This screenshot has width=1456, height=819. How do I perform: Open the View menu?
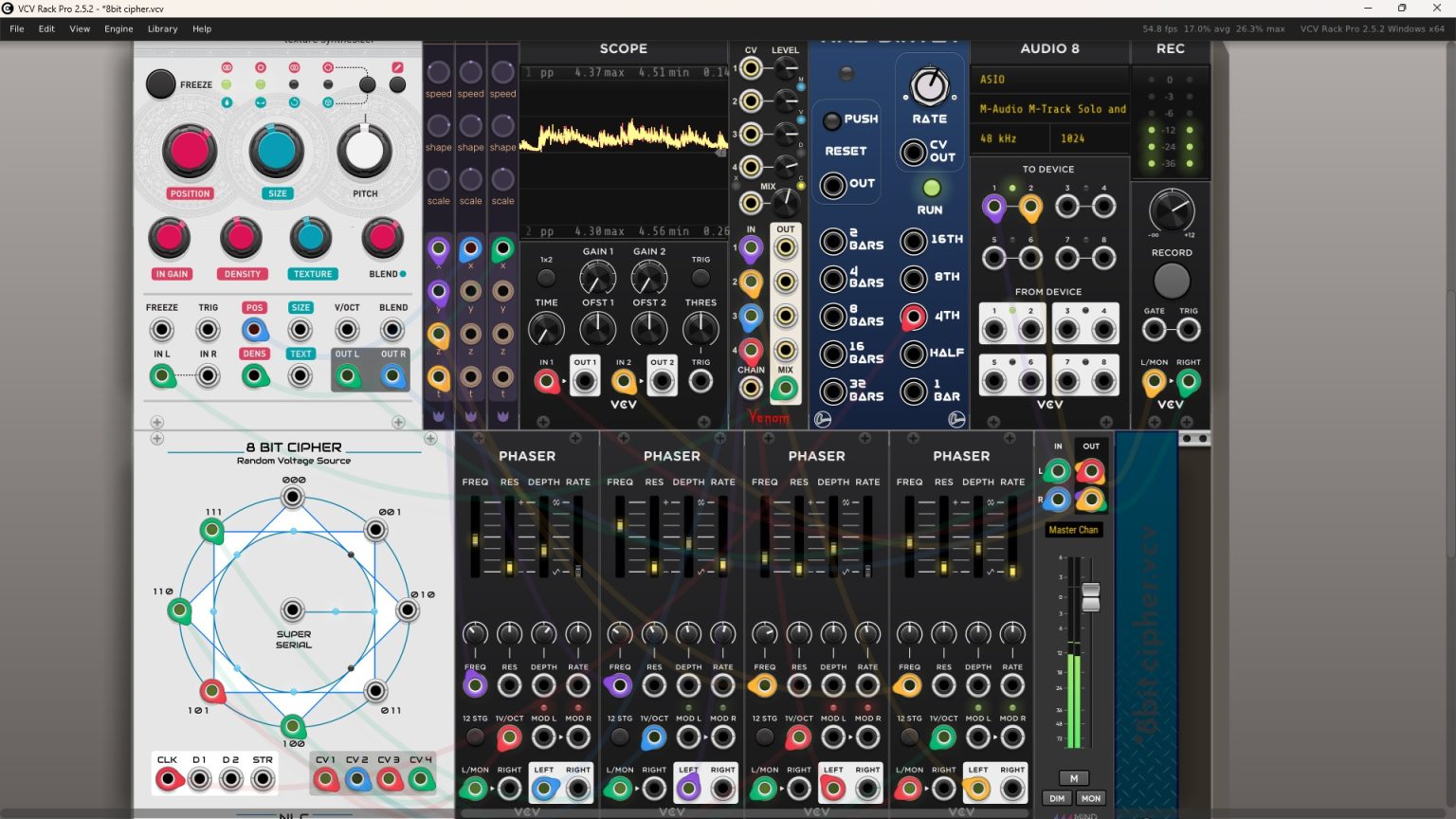(x=80, y=28)
